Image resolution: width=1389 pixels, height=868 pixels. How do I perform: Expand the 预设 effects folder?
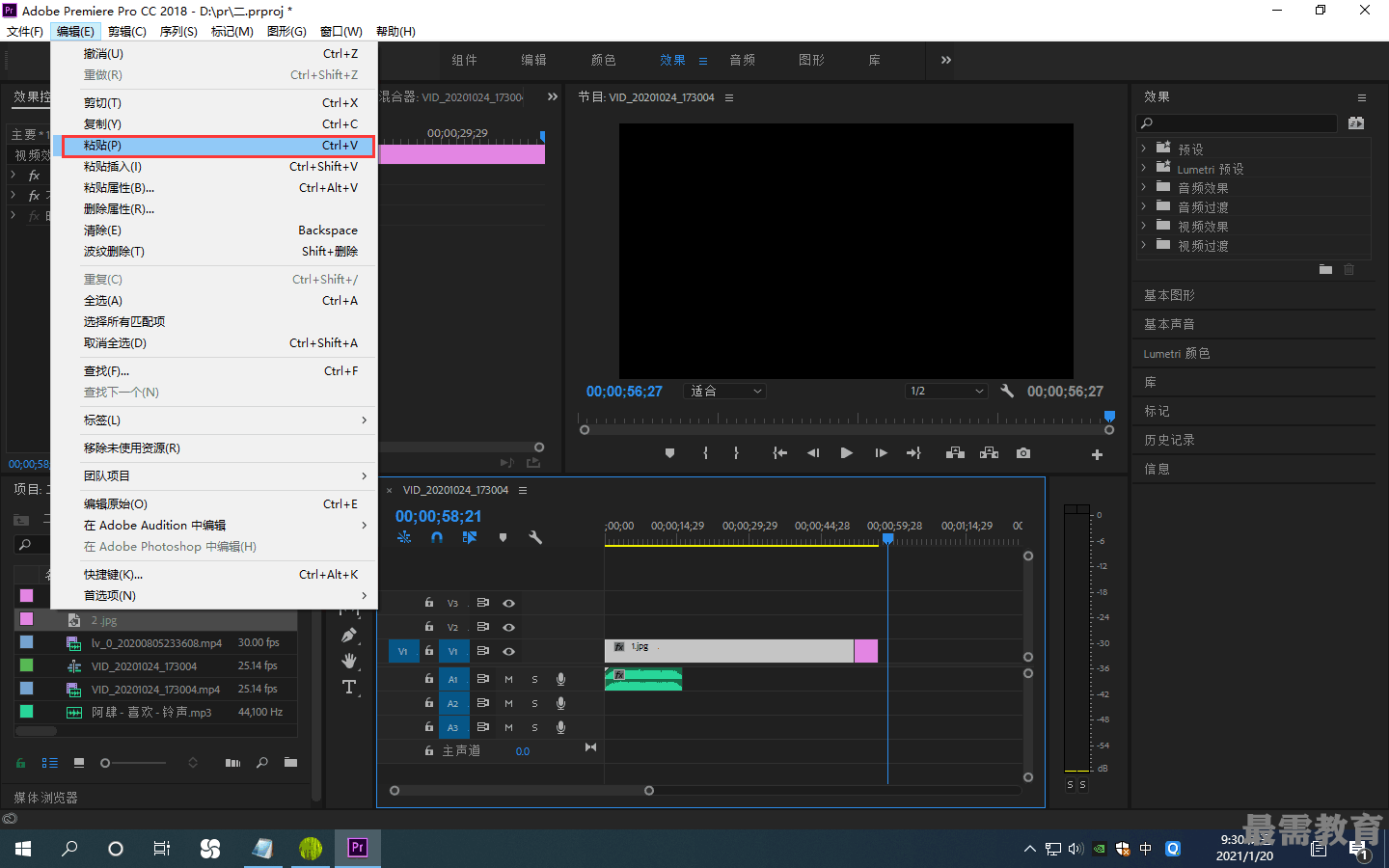click(1144, 149)
